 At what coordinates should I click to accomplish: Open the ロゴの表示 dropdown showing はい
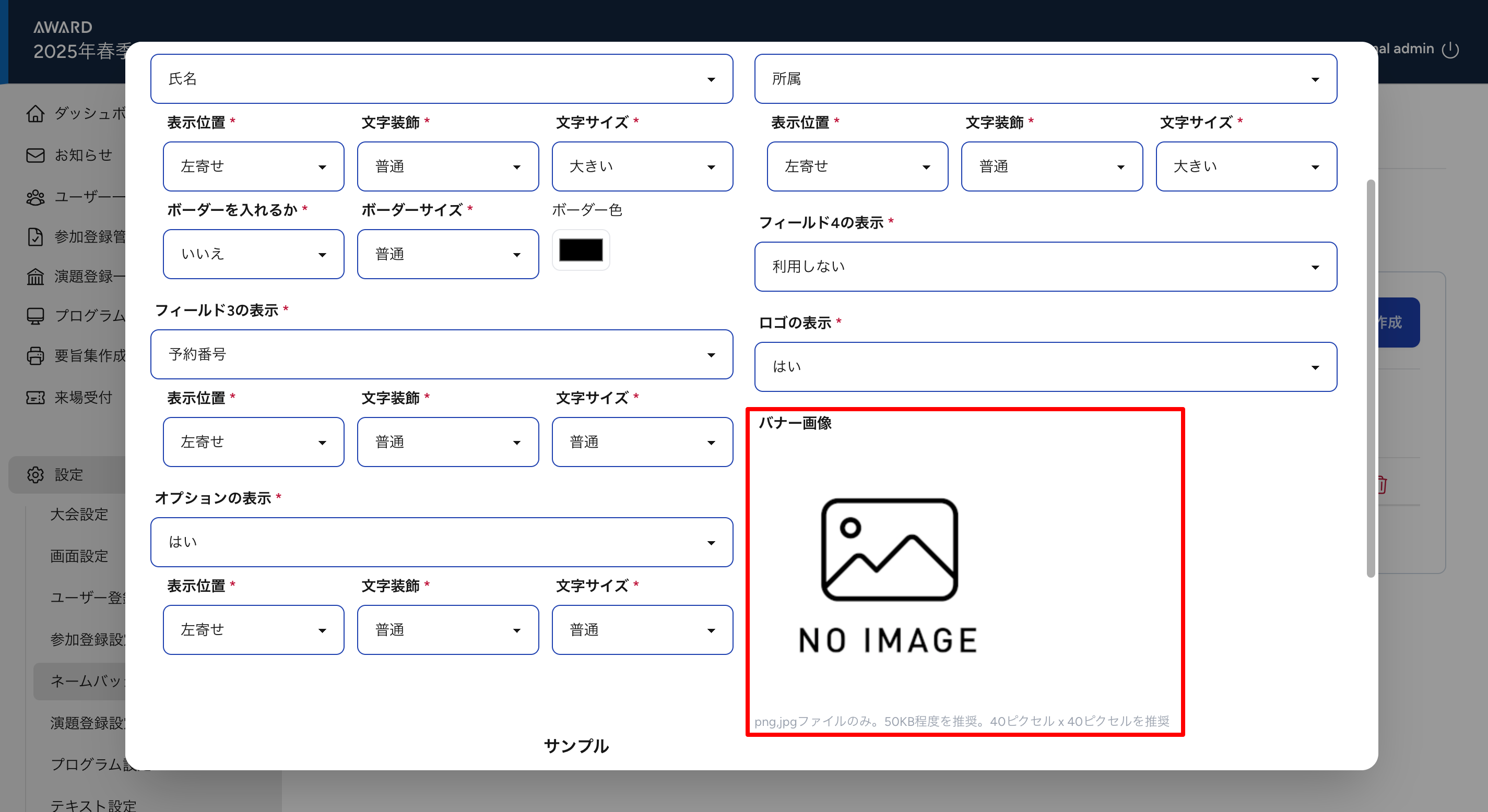click(1045, 367)
